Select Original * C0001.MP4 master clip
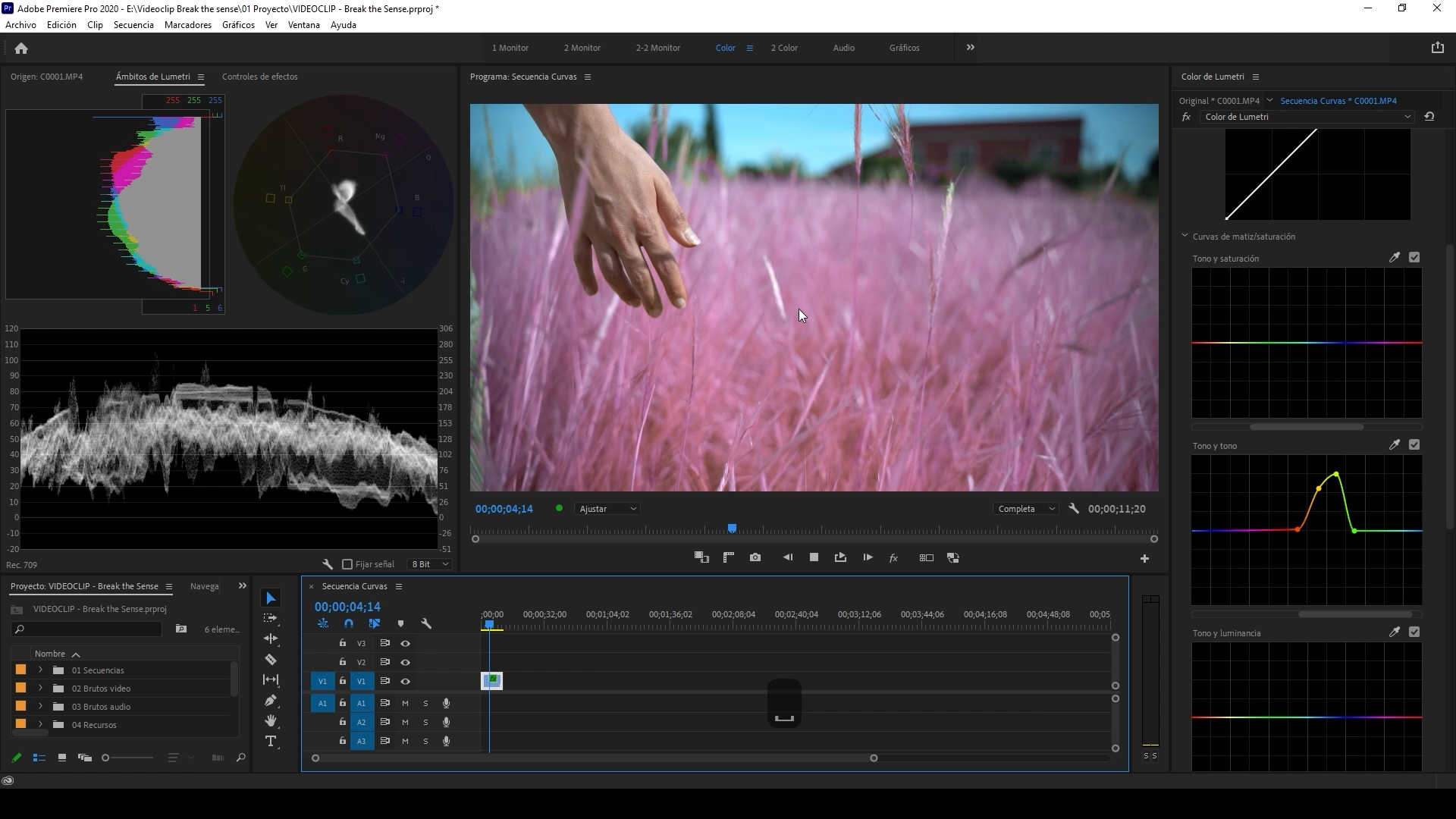The width and height of the screenshot is (1456, 819). 1219,101
